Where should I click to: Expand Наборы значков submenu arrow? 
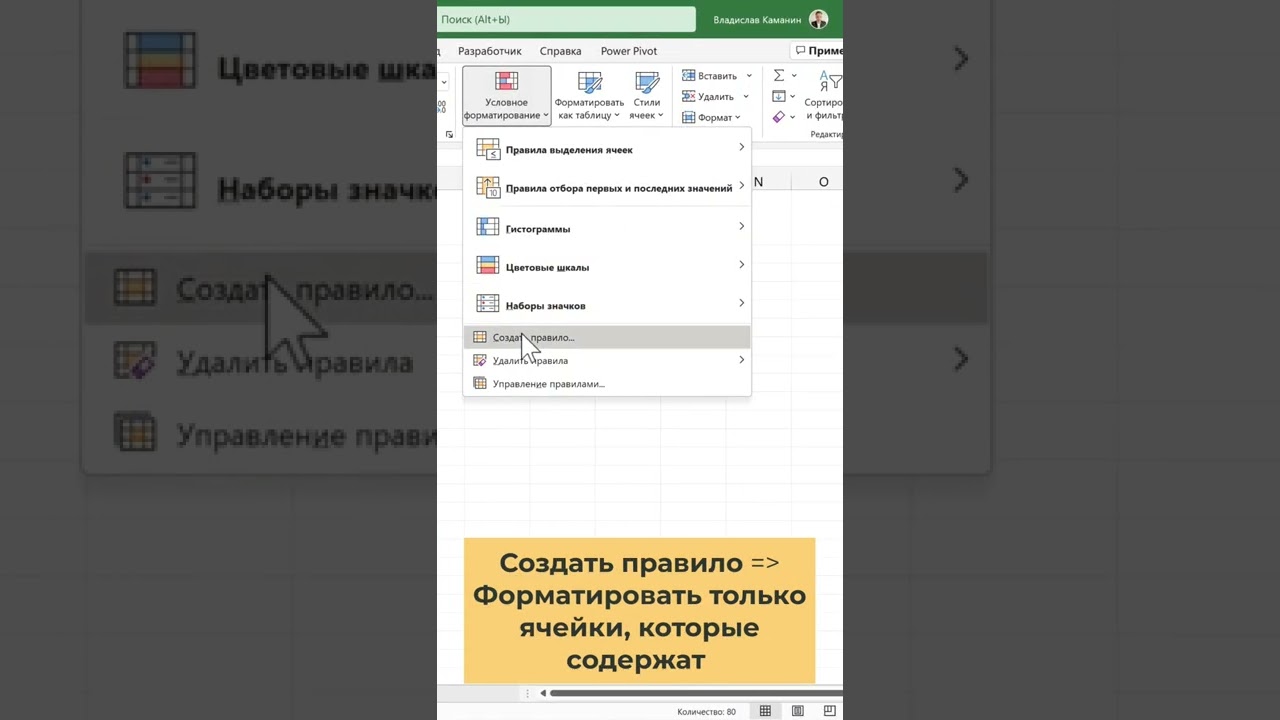pyautogui.click(x=741, y=303)
